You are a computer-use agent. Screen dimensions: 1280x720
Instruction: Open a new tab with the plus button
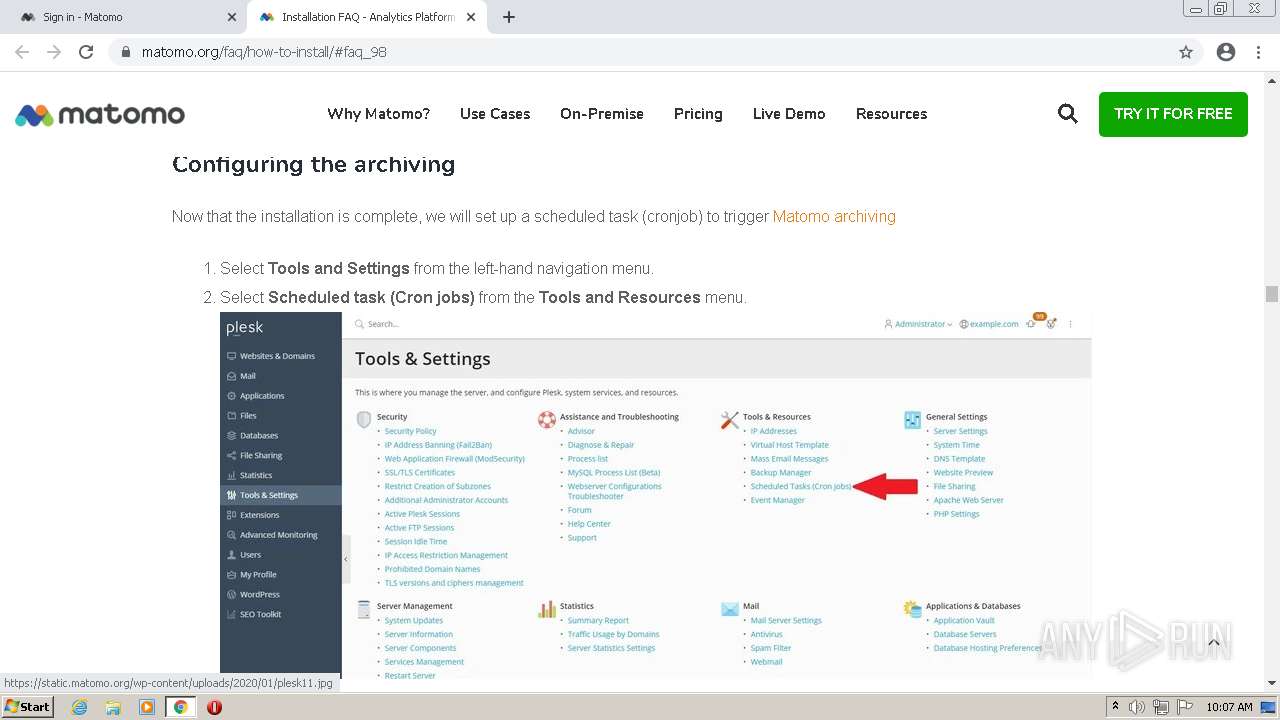[x=509, y=17]
